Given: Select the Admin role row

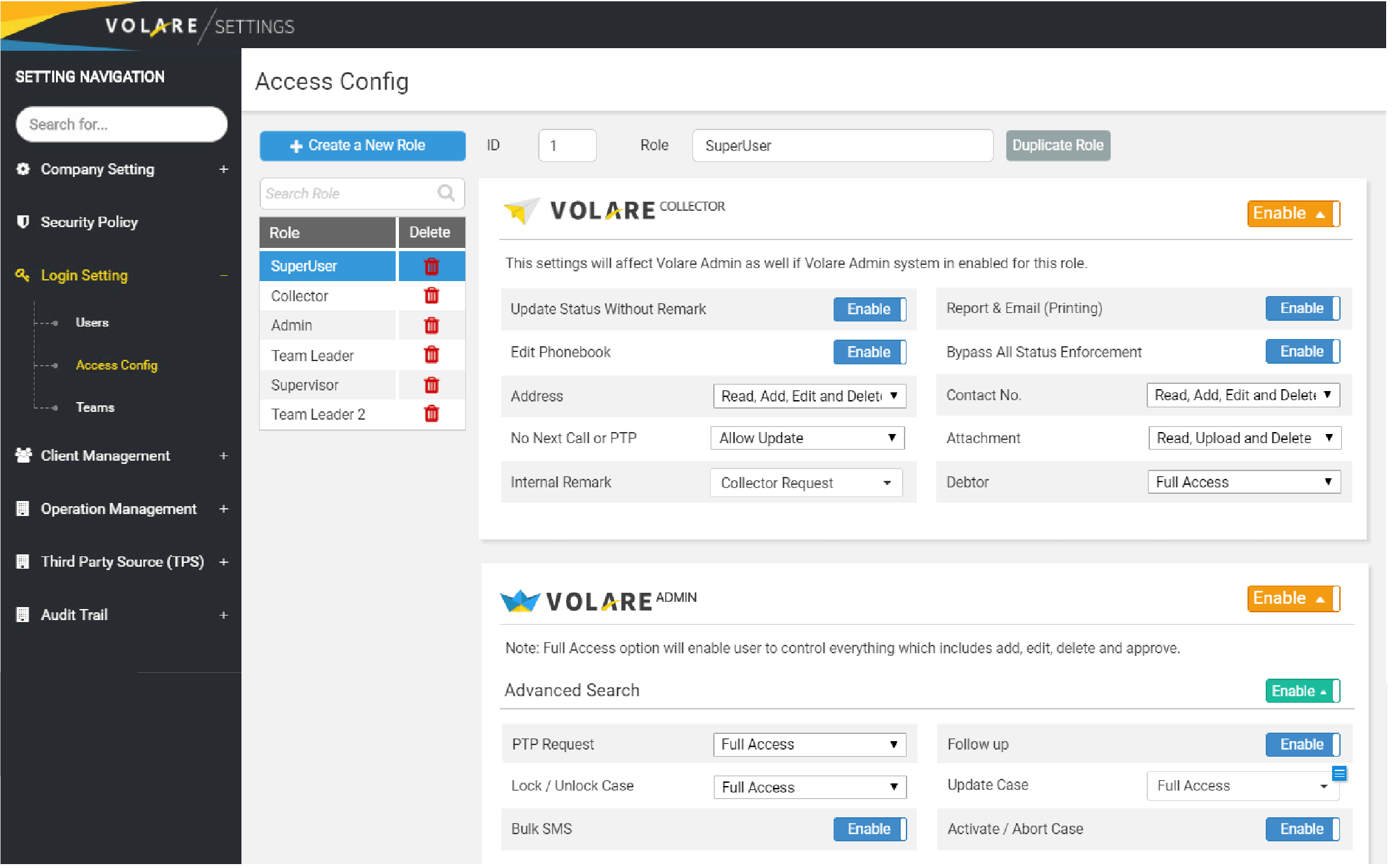Looking at the screenshot, I should [x=329, y=326].
